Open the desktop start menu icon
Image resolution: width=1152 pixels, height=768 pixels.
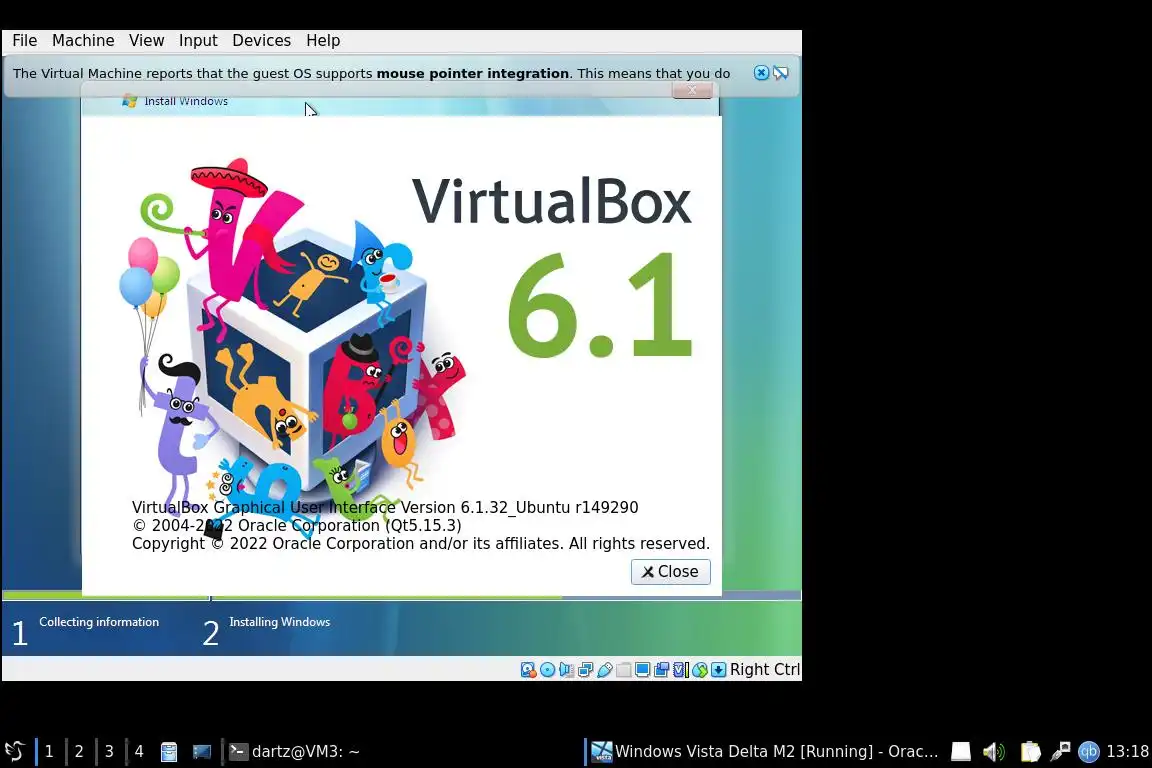15,751
